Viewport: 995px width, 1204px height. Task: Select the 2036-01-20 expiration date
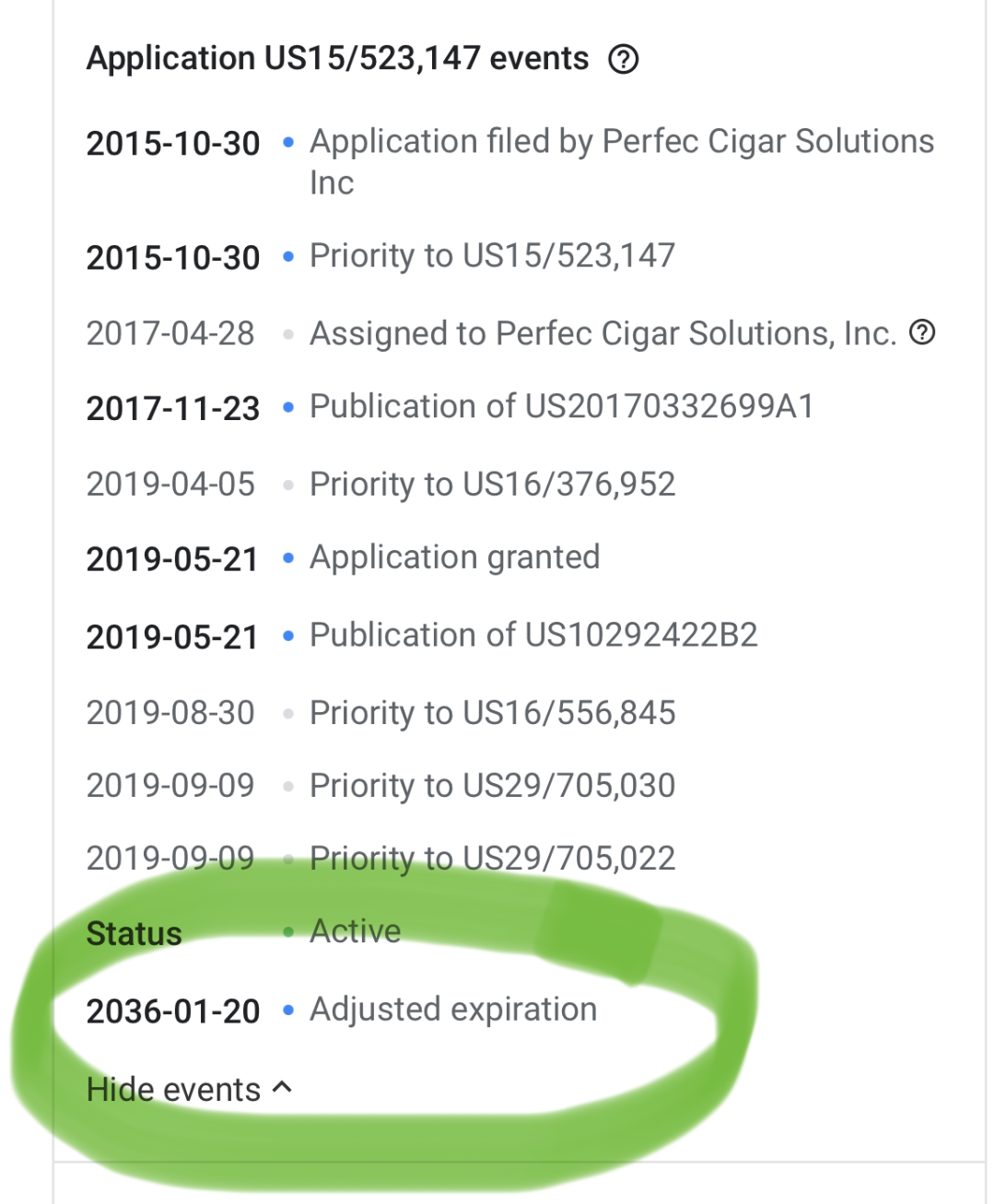173,1011
